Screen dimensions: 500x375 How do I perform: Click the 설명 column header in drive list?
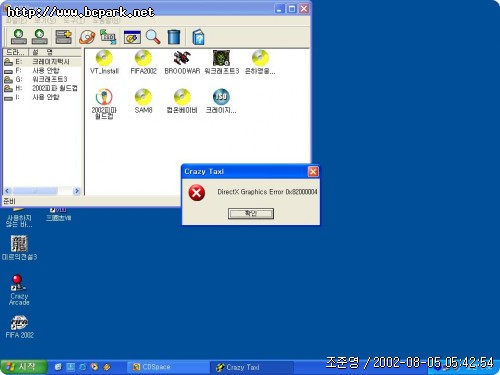[x=55, y=52]
